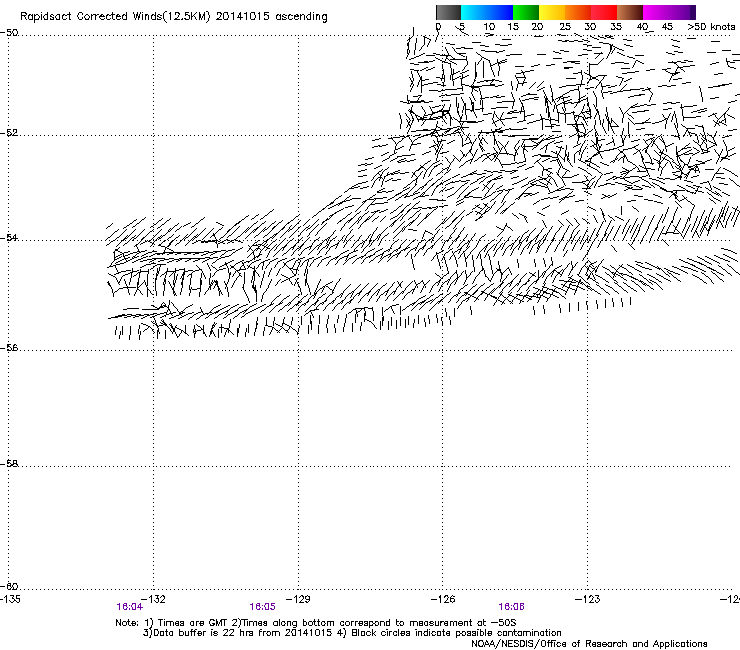
Task: Click the purple time stamp '16:04'
Action: [x=129, y=607]
